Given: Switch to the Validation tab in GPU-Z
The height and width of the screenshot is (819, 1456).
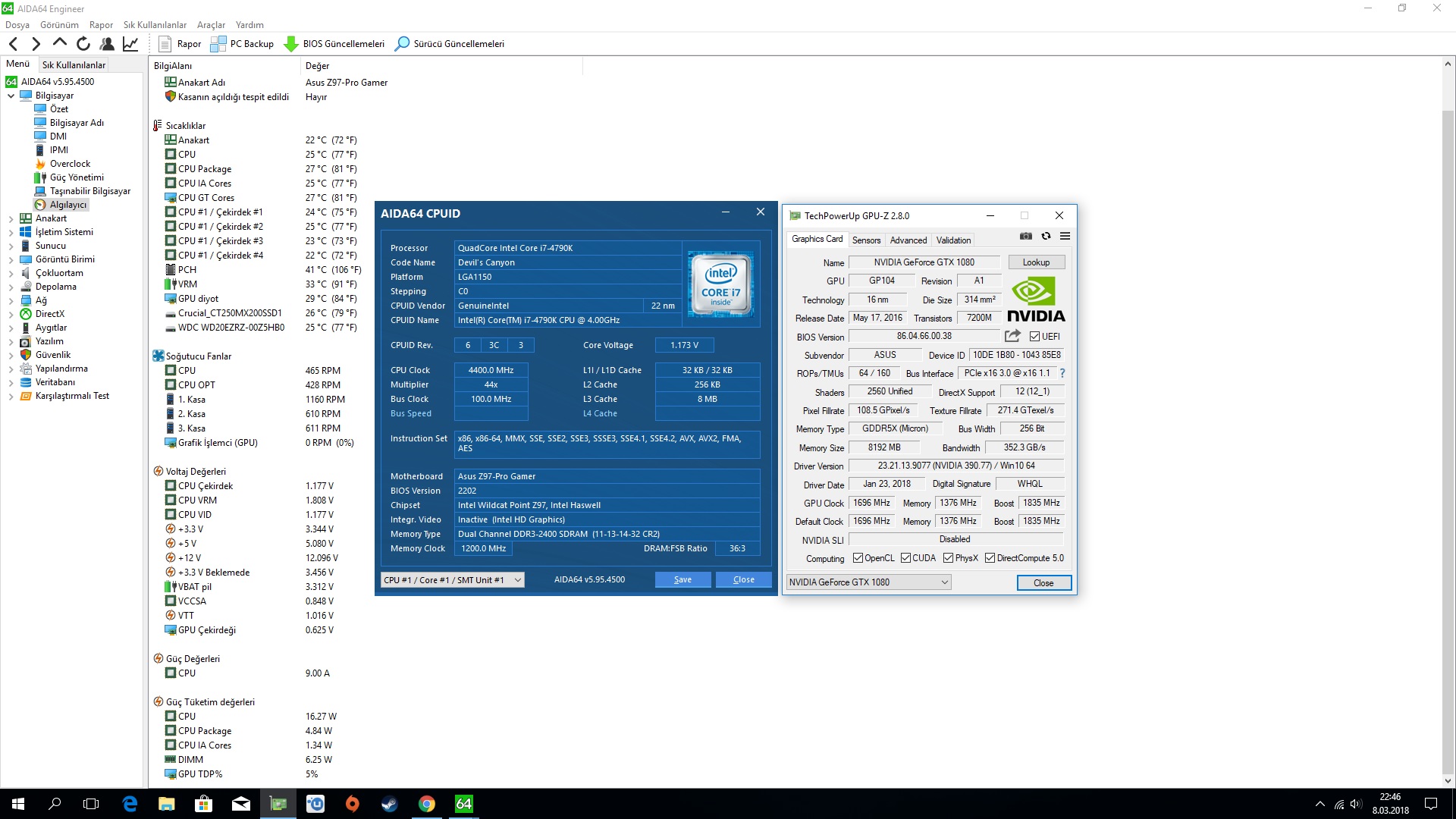Looking at the screenshot, I should coord(953,240).
